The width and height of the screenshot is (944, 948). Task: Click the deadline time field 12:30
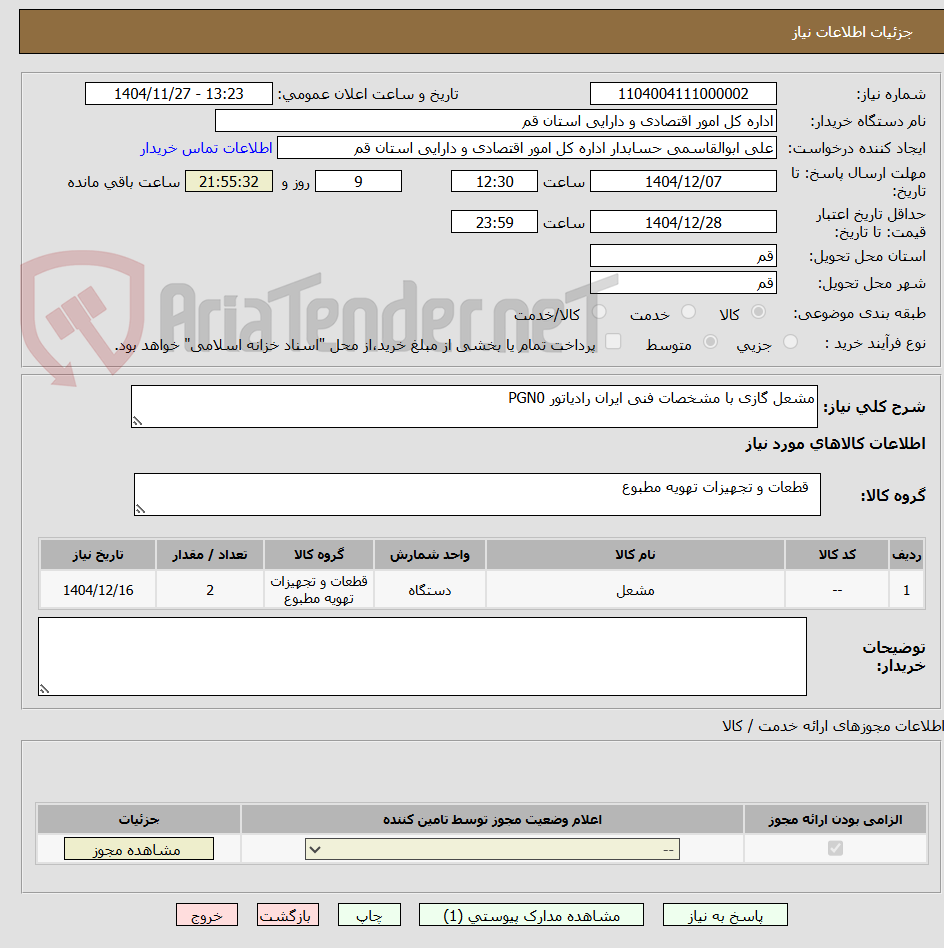[x=494, y=181]
